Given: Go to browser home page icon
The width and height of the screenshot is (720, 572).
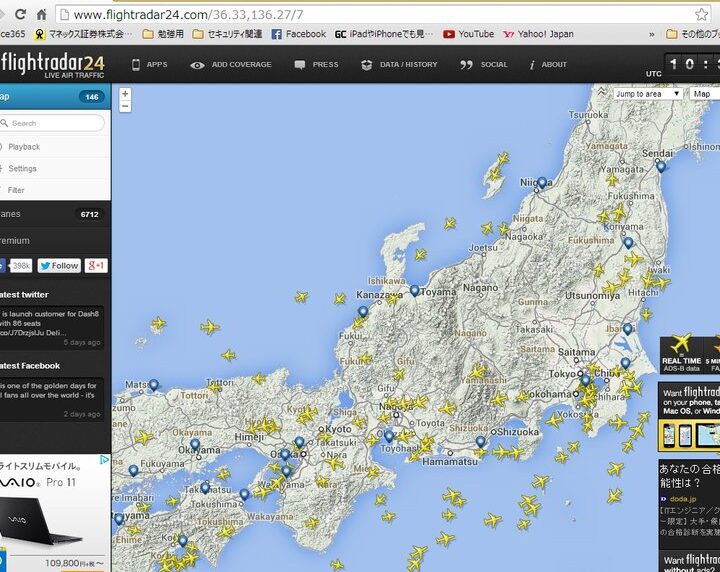Looking at the screenshot, I should [41, 15].
